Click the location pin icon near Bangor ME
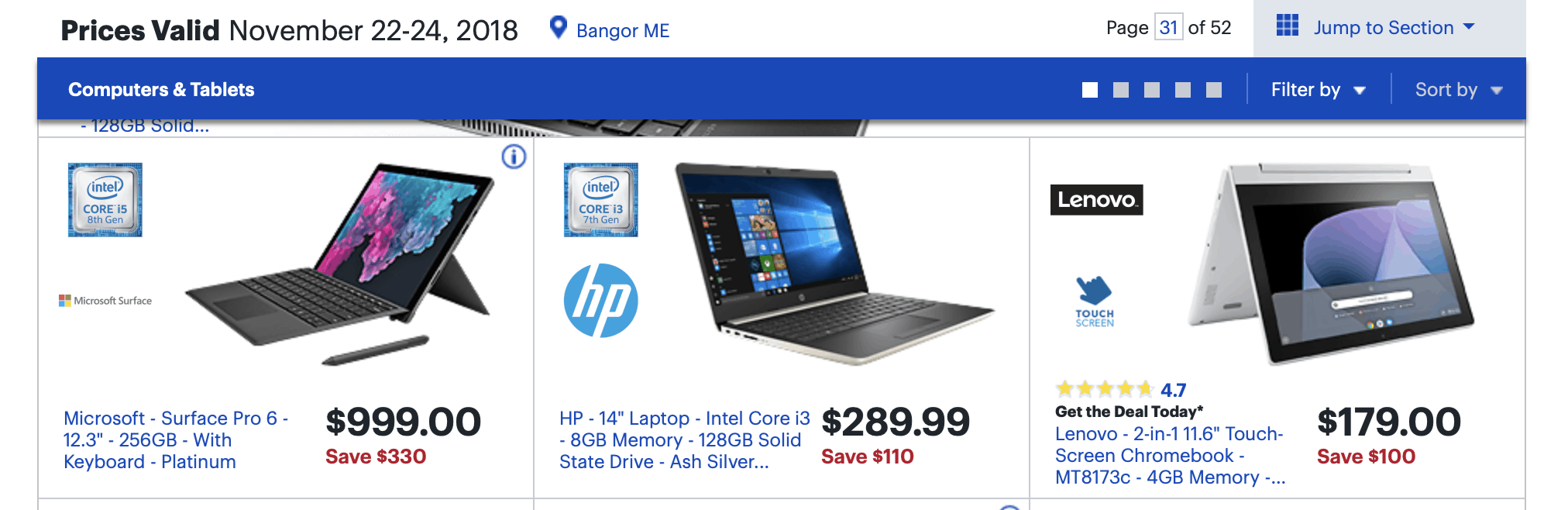The image size is (1568, 510). tap(558, 28)
